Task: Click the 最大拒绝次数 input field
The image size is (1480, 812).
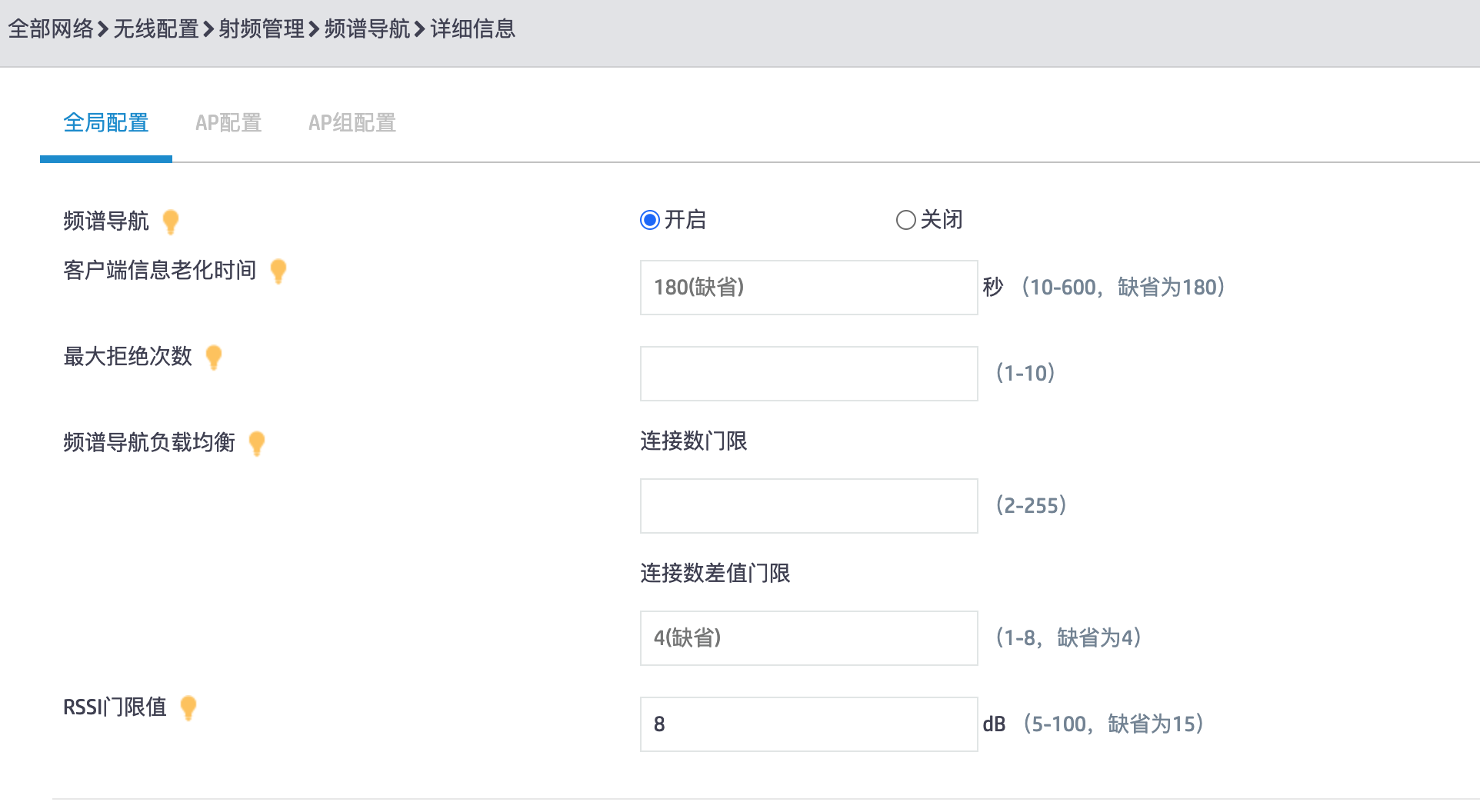Action: (808, 374)
